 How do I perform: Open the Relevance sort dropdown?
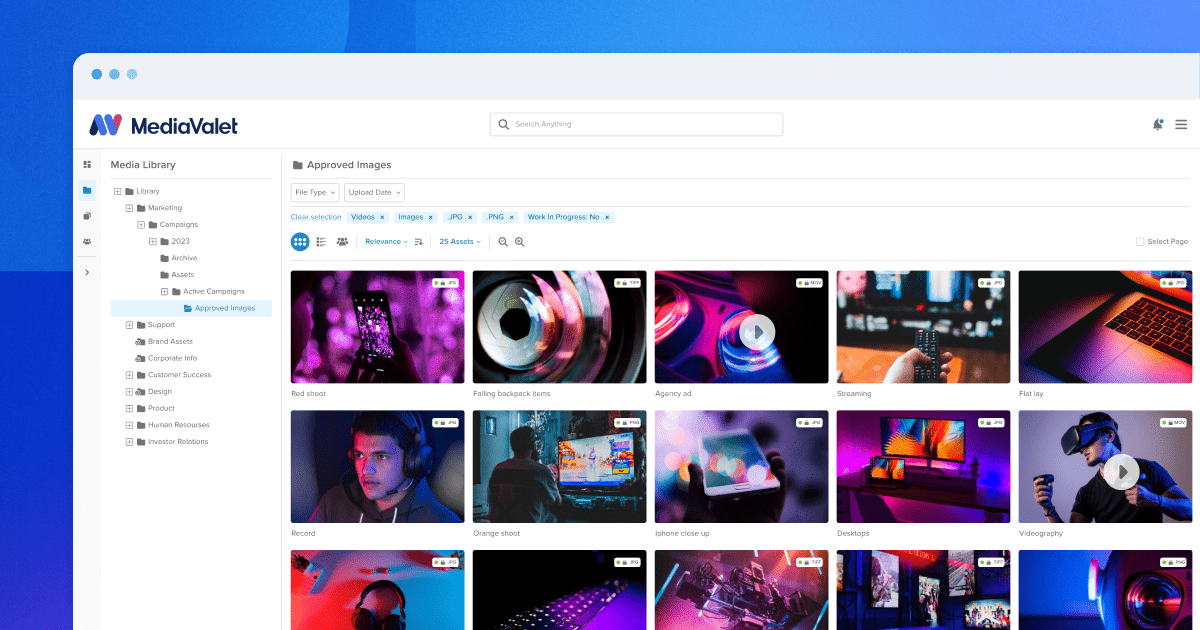tap(386, 242)
